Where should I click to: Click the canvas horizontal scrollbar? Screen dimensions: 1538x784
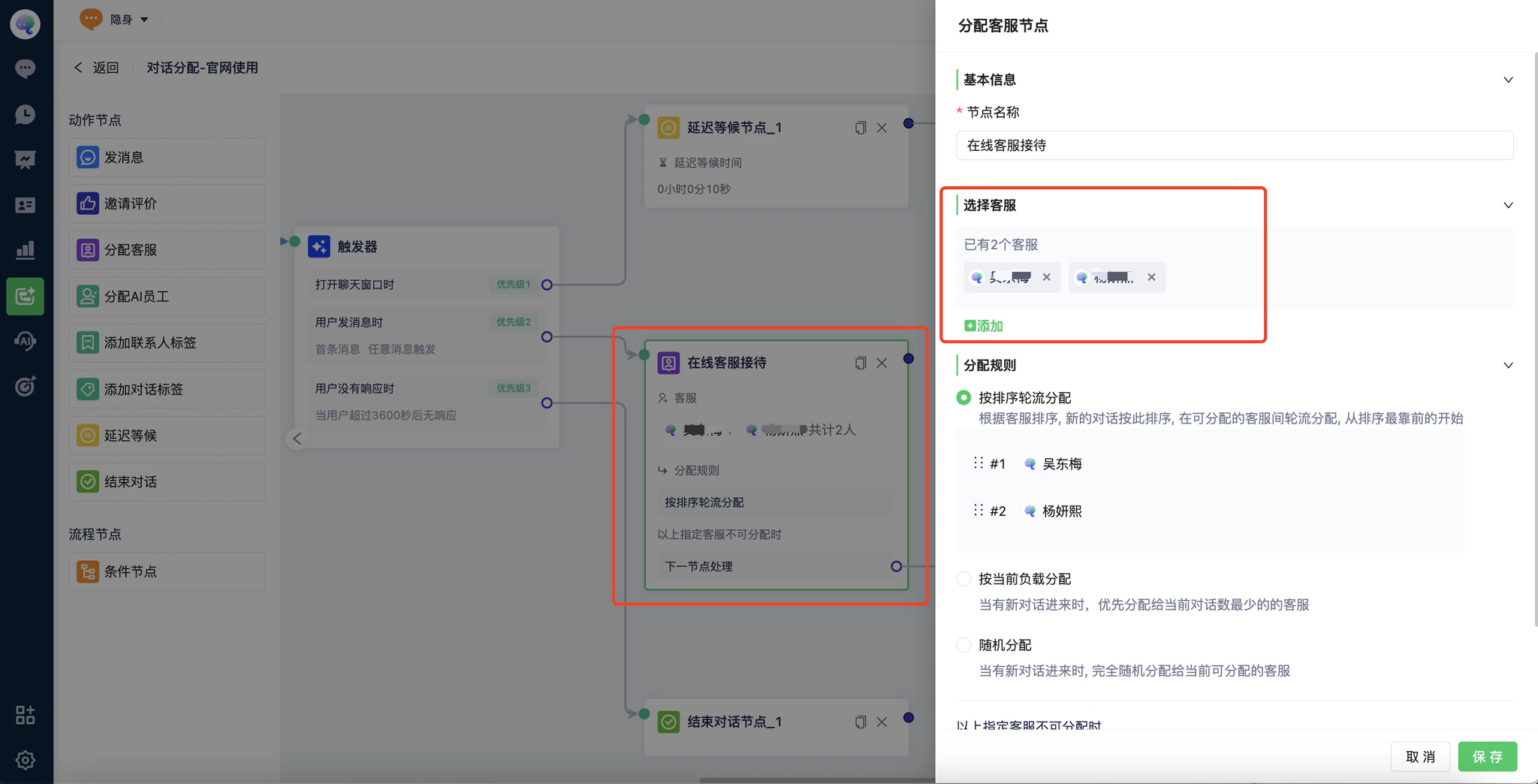pos(817,780)
